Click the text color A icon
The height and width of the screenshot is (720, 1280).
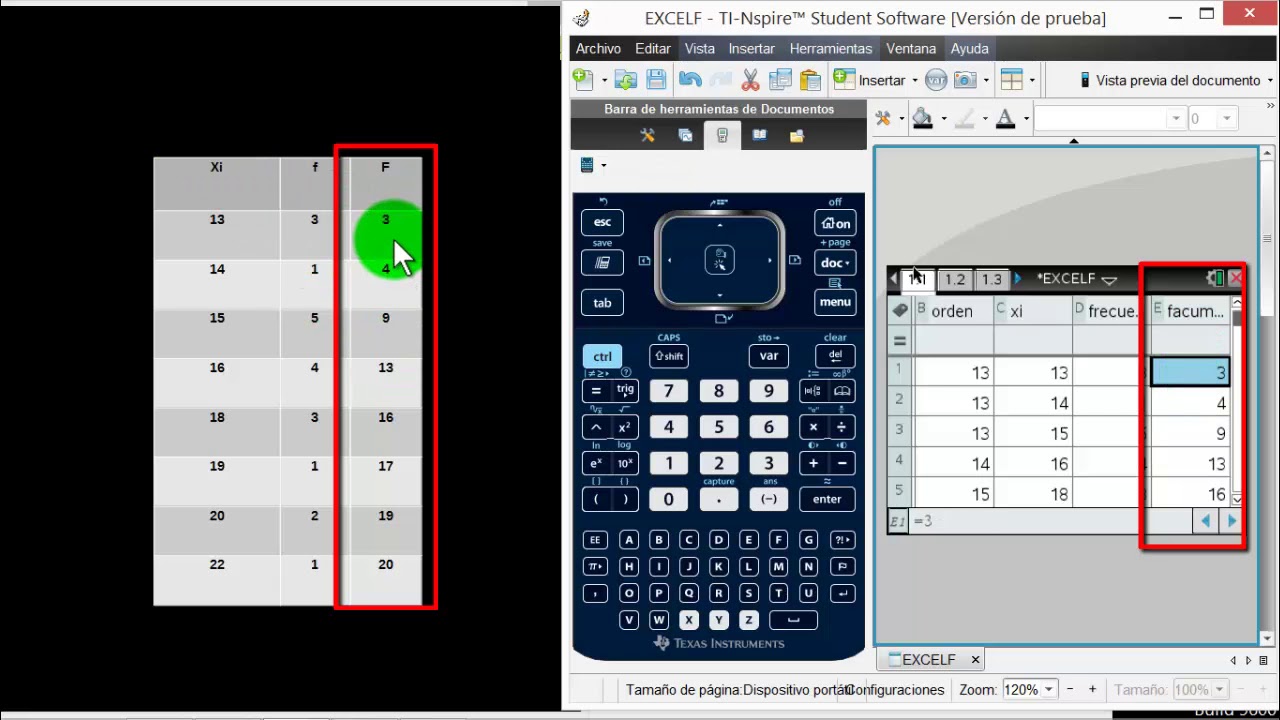[x=1006, y=119]
